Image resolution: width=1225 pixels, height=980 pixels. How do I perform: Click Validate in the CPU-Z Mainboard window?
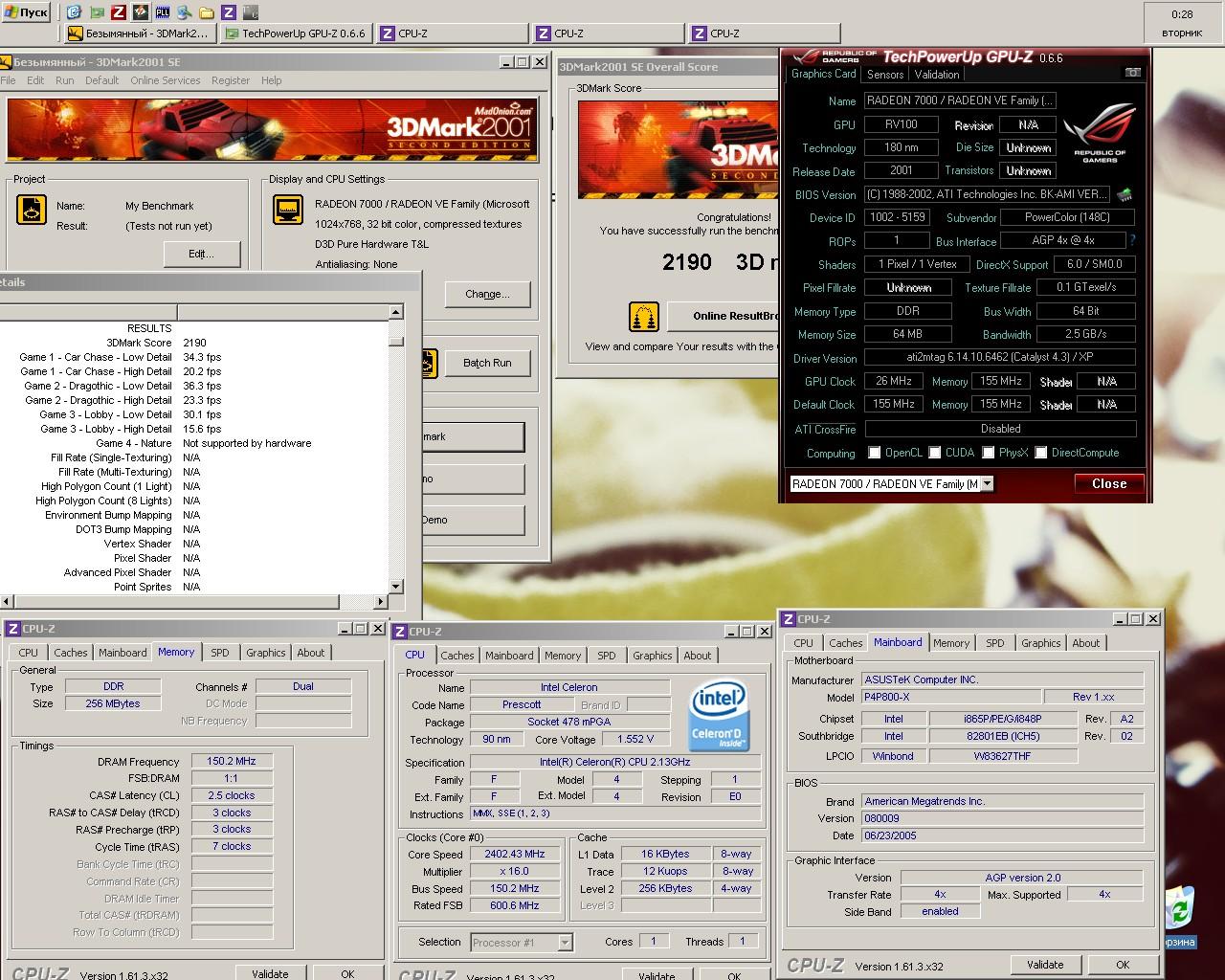(1045, 965)
